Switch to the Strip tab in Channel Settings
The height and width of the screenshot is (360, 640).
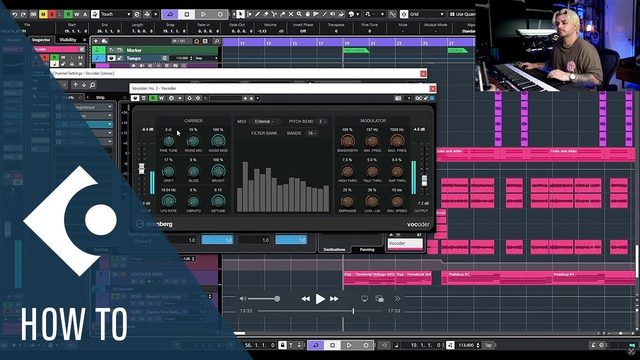[100, 98]
